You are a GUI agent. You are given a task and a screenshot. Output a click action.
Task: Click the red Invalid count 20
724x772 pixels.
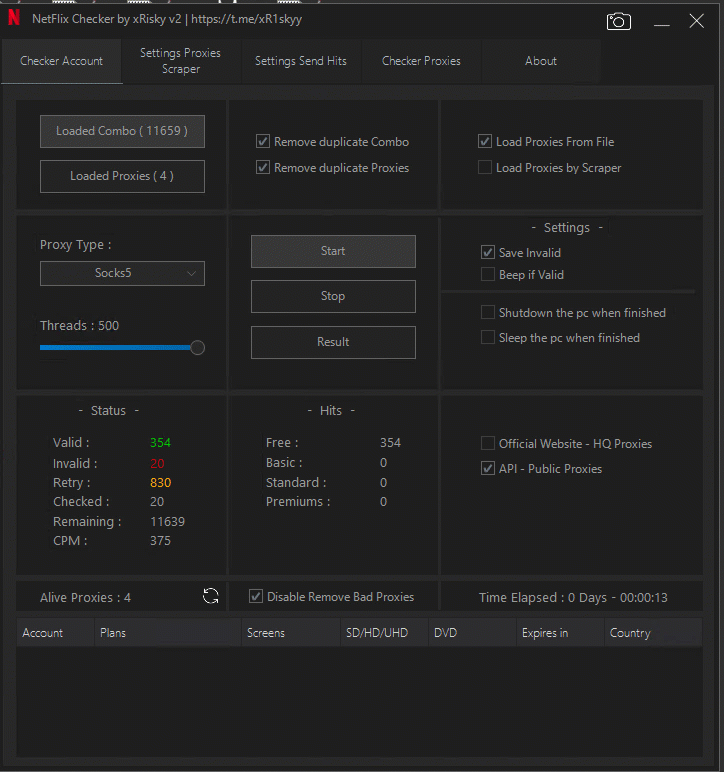(x=157, y=463)
